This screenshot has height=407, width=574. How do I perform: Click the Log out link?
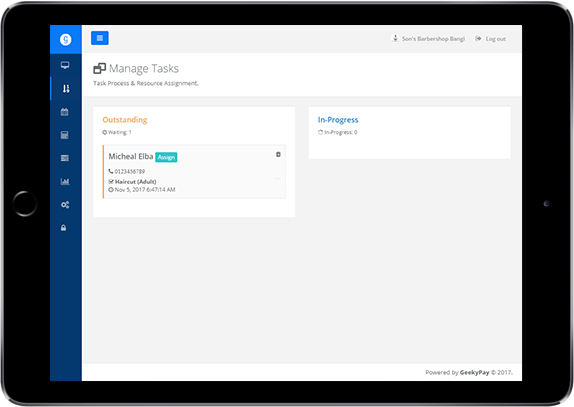point(491,39)
